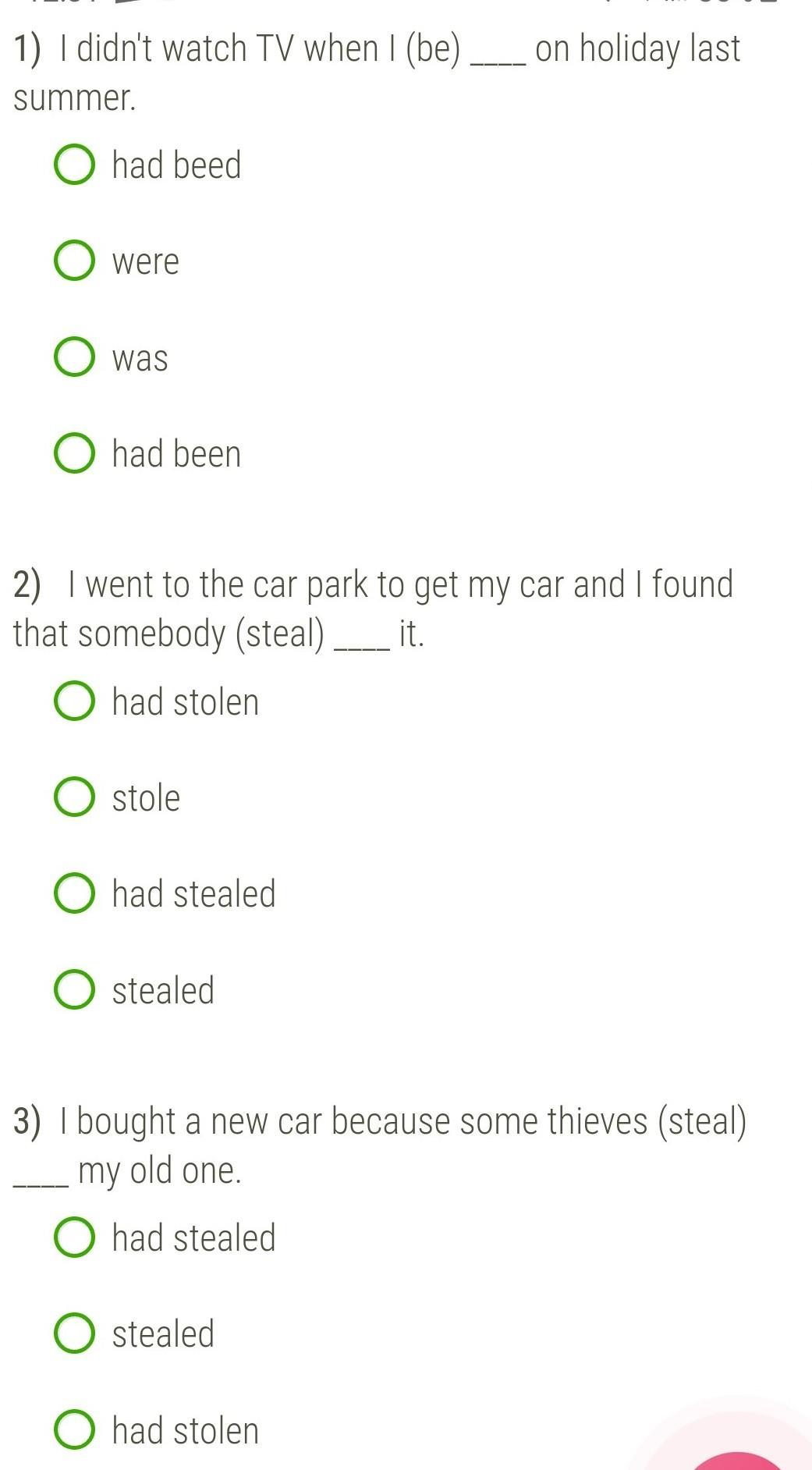Pick the 'was' radio circle

75,357
